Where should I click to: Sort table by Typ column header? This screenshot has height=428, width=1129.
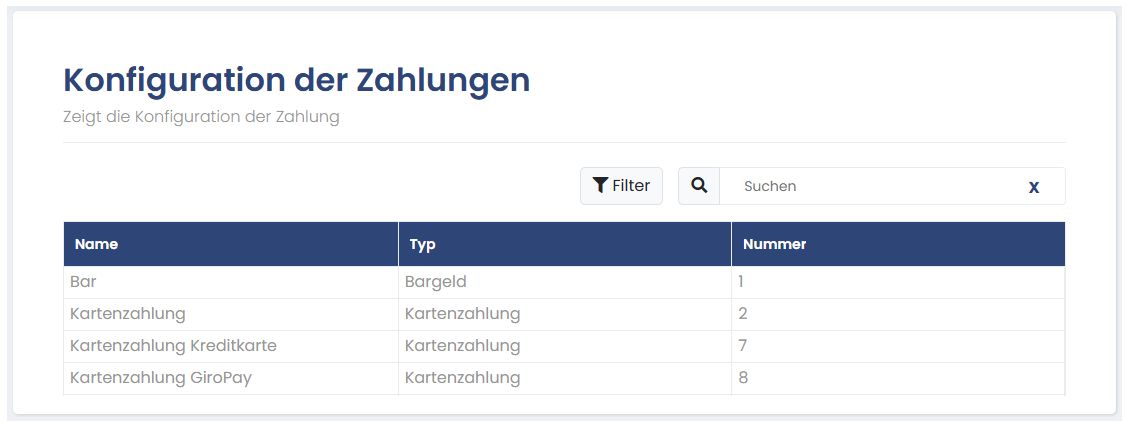(x=422, y=244)
